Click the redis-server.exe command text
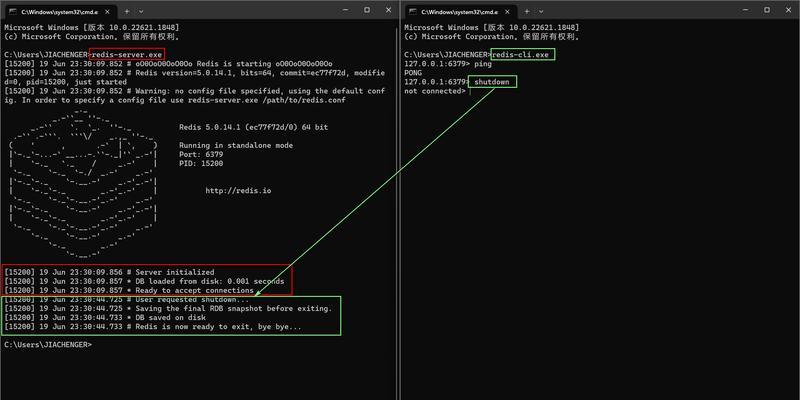The width and height of the screenshot is (800, 400). 127,55
